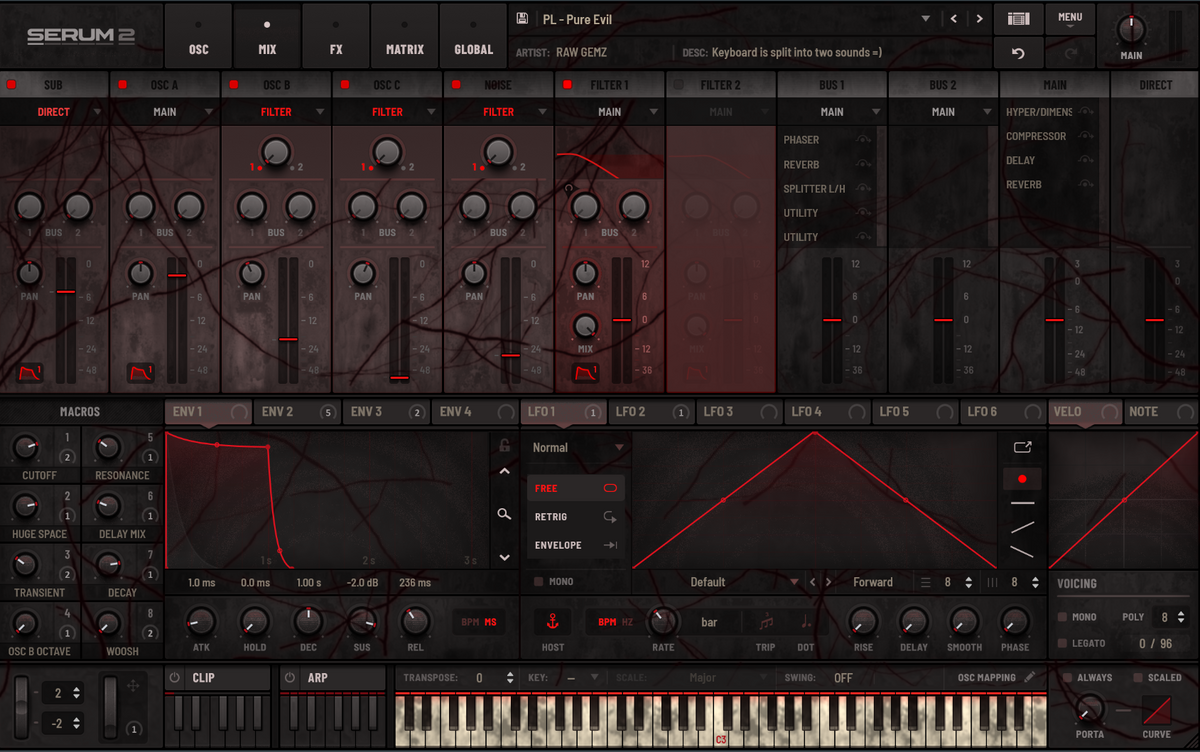Toggle NOISE enable switch
This screenshot has height=752, width=1200.
coord(456,85)
